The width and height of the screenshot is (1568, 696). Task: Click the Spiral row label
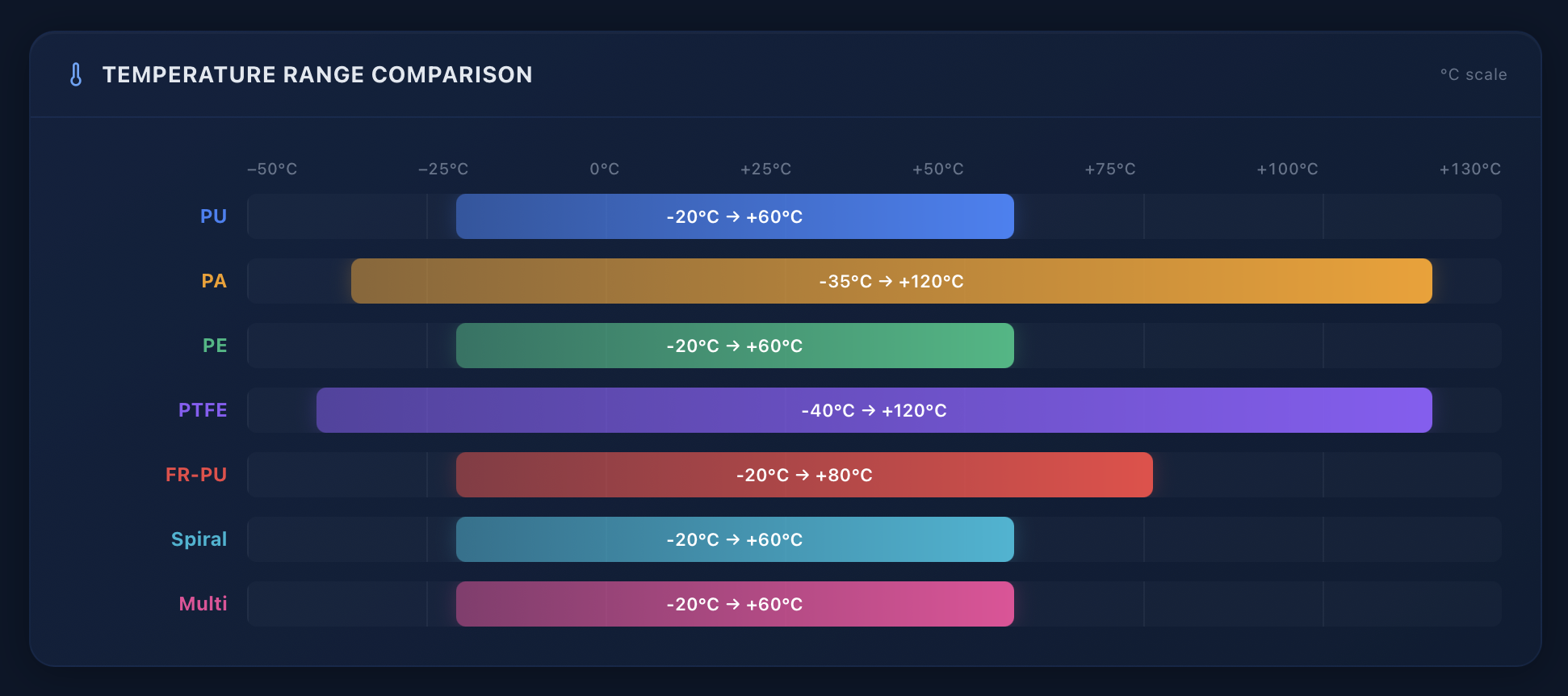(x=199, y=539)
